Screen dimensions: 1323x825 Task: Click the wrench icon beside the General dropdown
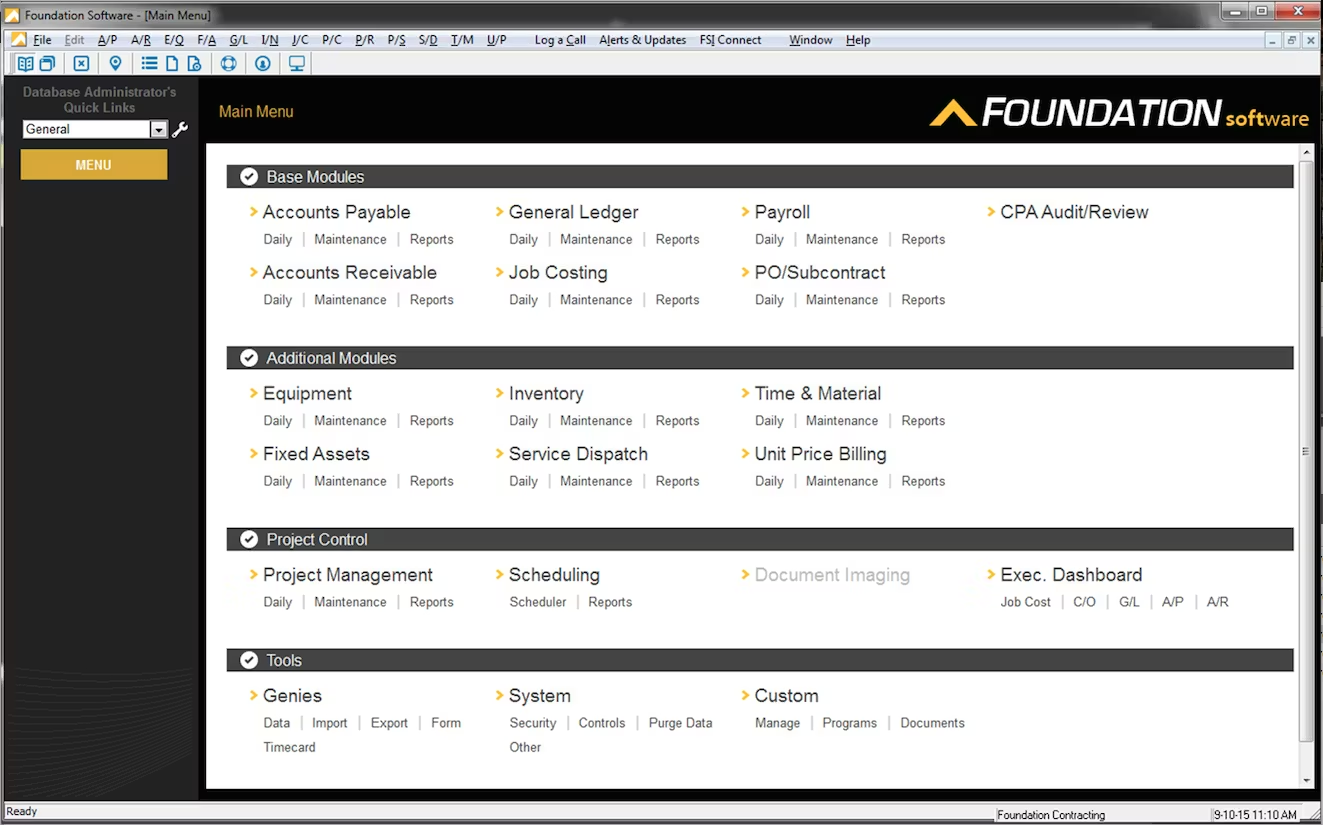(x=180, y=129)
